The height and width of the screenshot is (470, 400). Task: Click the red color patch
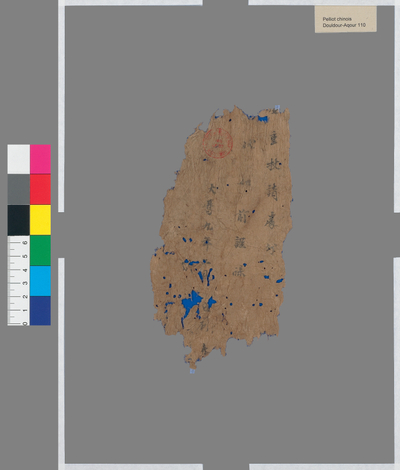(x=40, y=189)
